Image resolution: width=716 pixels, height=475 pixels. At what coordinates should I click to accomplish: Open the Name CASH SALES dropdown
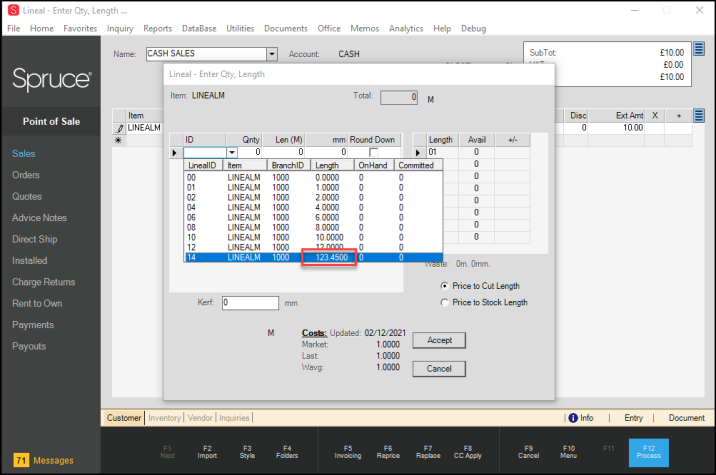tap(272, 54)
